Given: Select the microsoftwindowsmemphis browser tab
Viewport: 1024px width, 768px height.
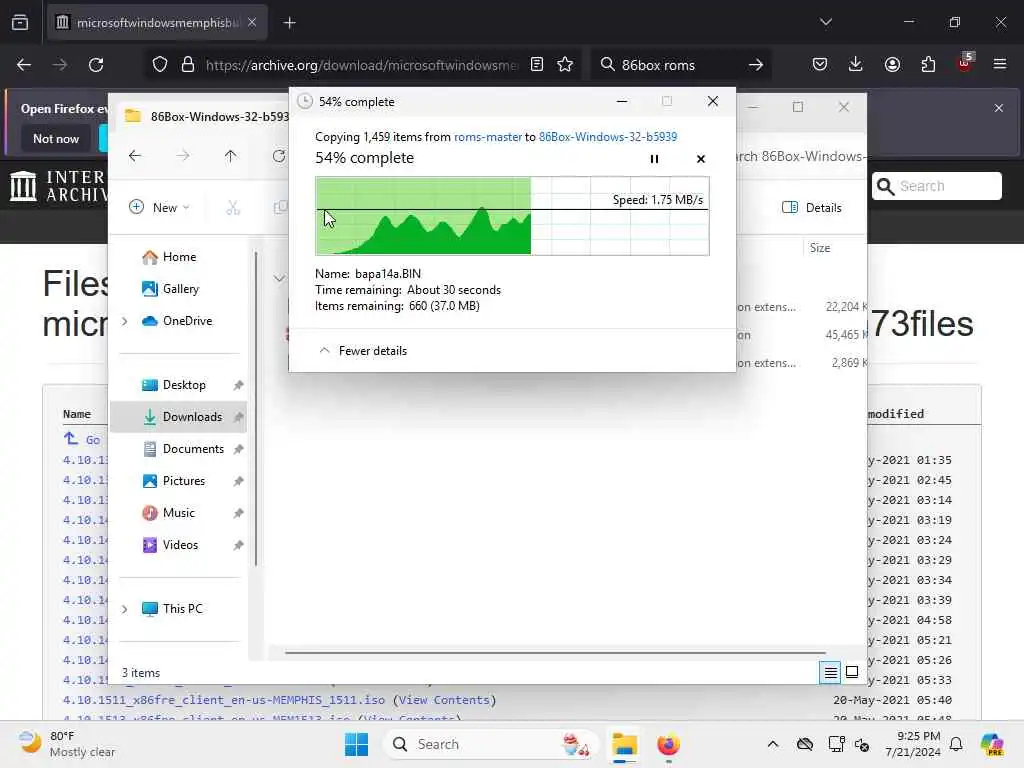Looking at the screenshot, I should [x=157, y=23].
